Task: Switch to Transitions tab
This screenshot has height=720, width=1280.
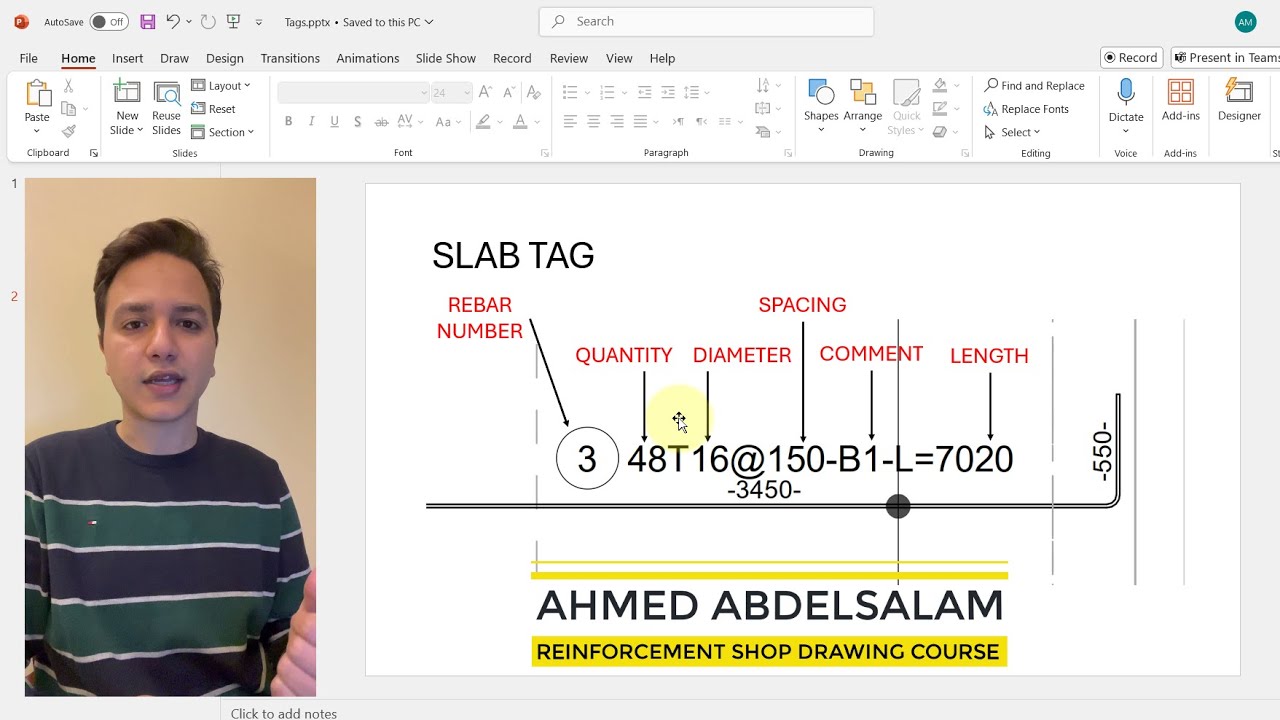Action: pyautogui.click(x=290, y=58)
